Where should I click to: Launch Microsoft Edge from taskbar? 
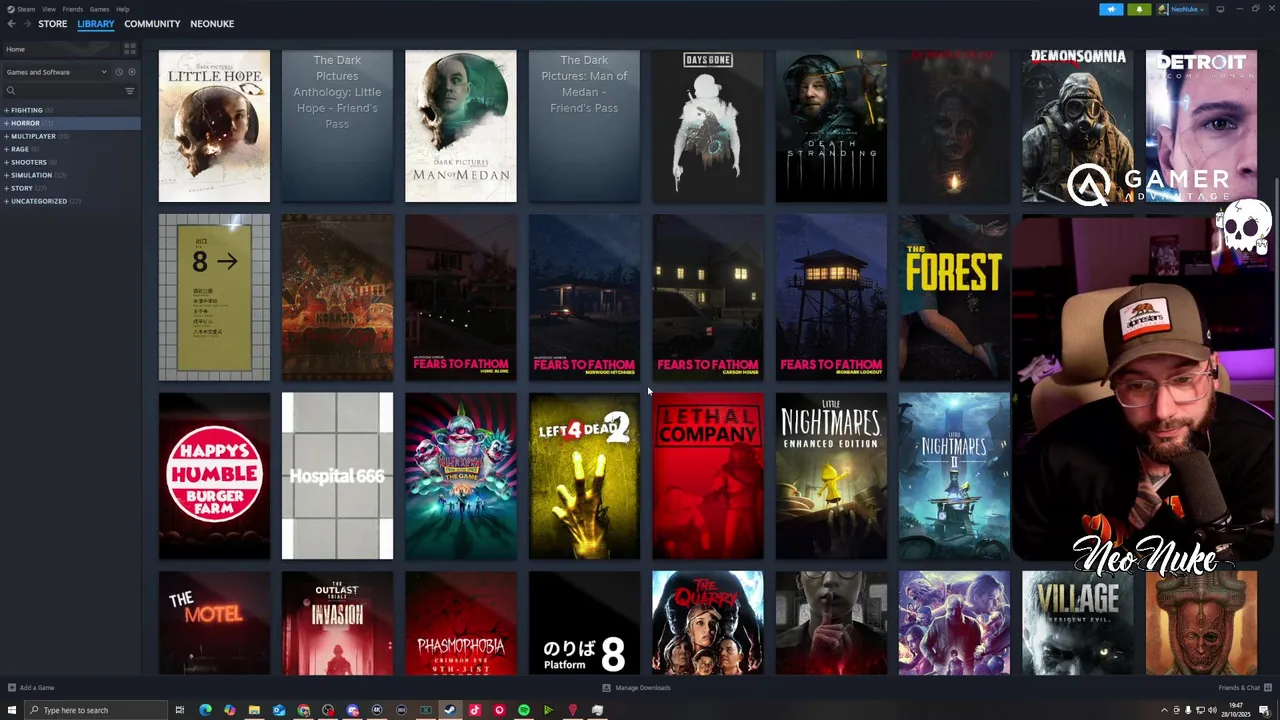[205, 710]
